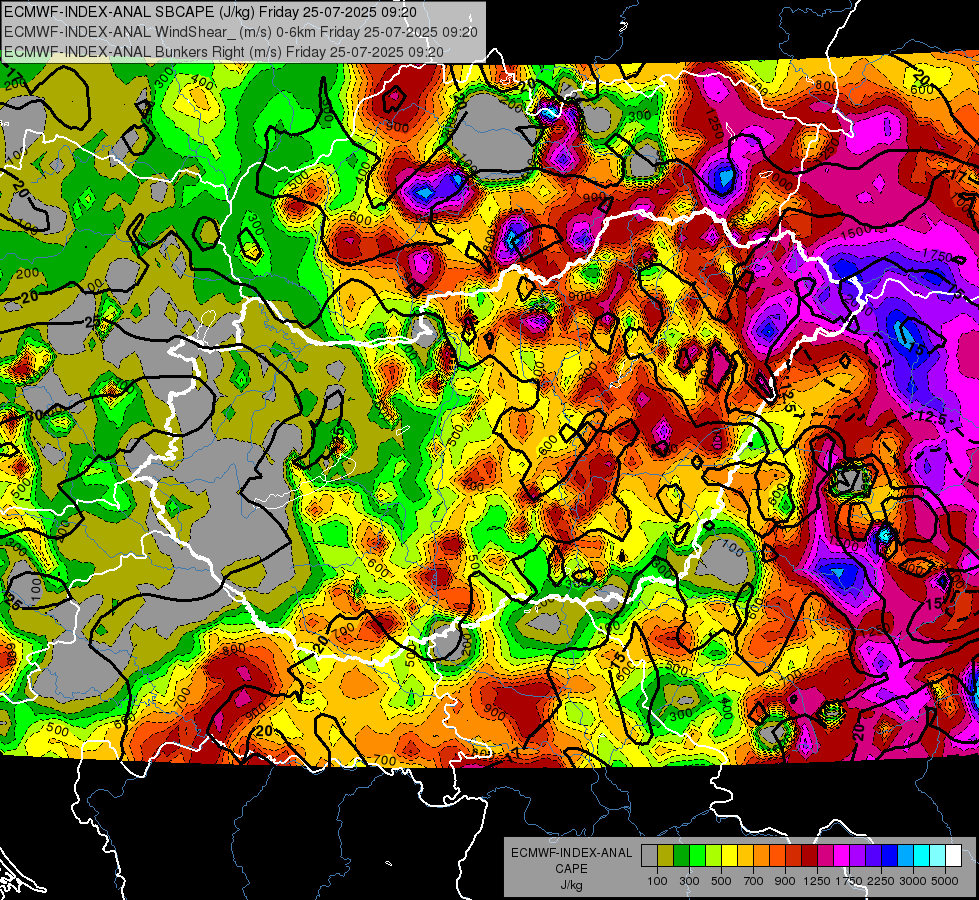
Task: Click the 1750 value on the legend scale
Action: [849, 881]
